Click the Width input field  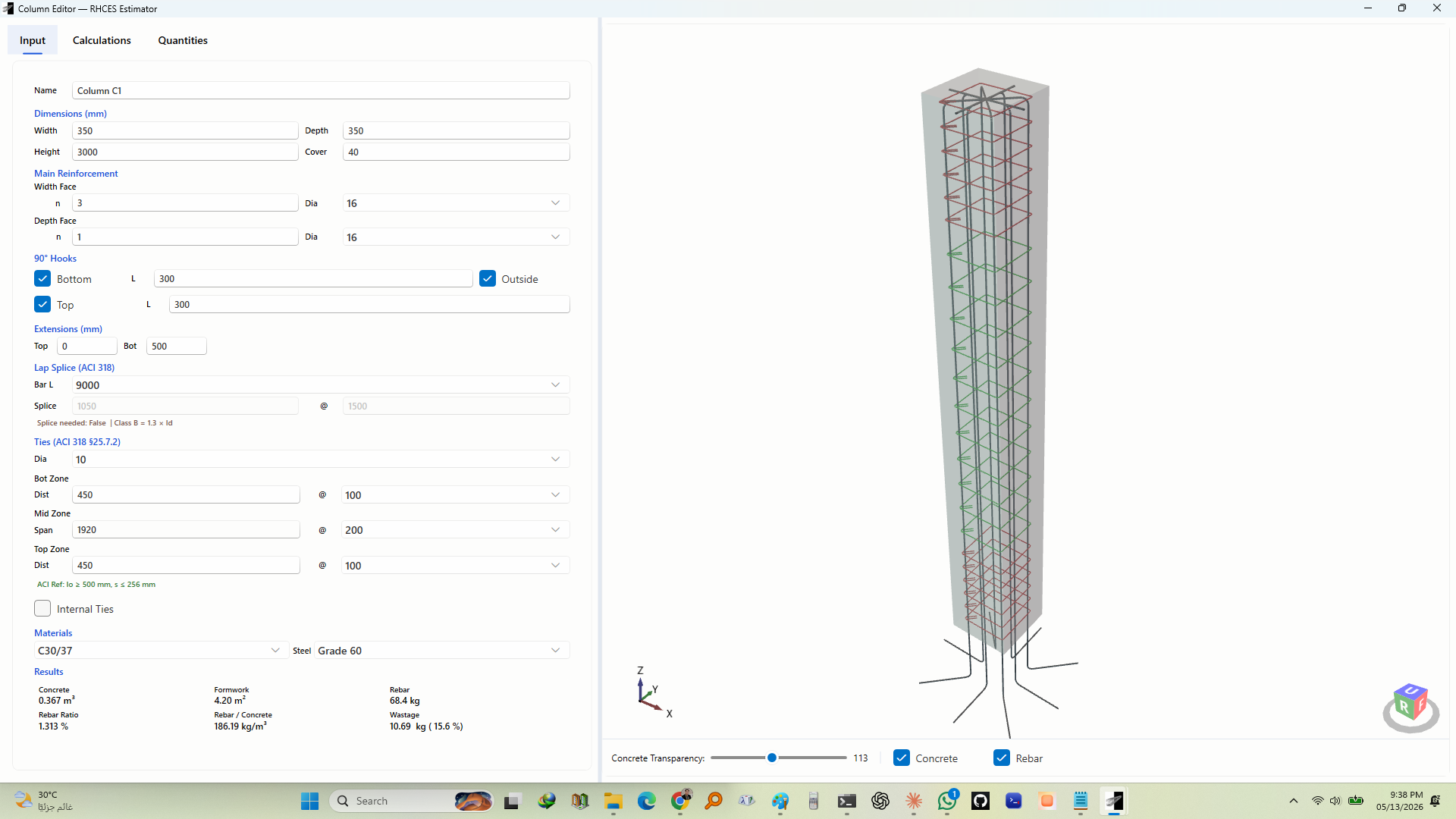click(185, 130)
